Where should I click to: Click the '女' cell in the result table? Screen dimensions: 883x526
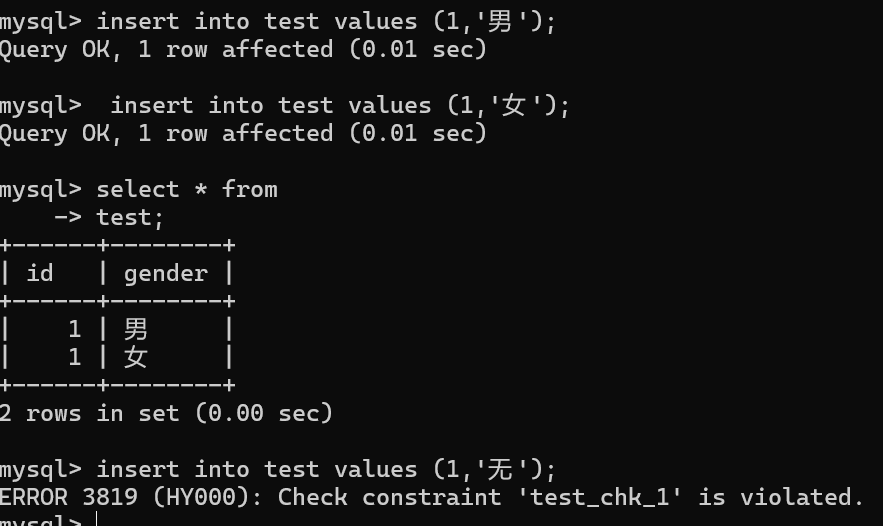136,357
